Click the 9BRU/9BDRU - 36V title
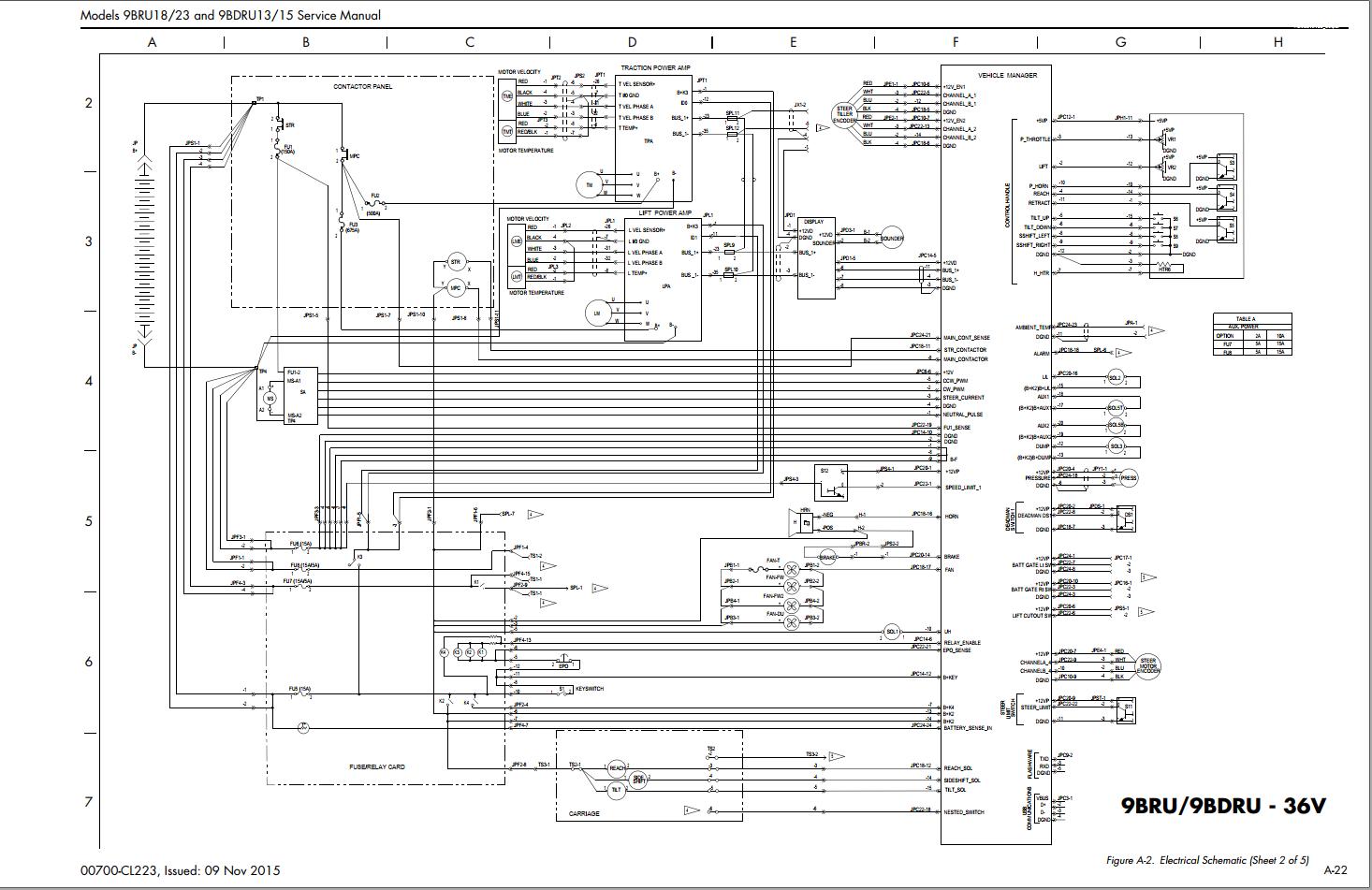Viewport: 1372px width, 890px height. [x=1224, y=806]
